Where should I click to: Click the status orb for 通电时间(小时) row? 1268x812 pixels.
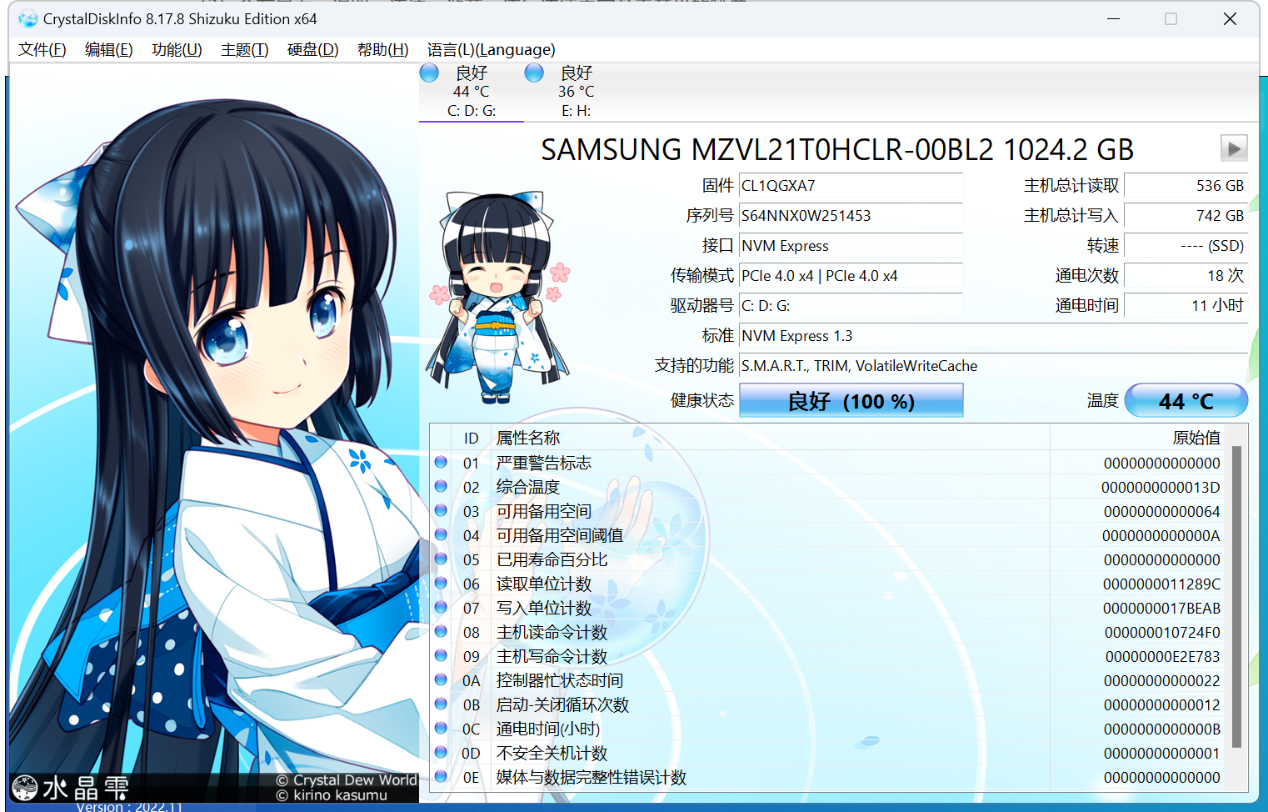click(441, 729)
